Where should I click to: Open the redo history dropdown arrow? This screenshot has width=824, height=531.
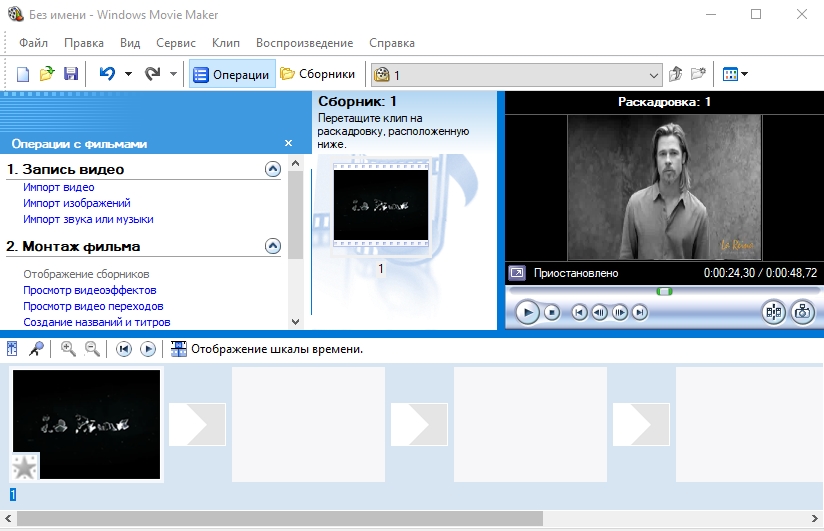pyautogui.click(x=173, y=74)
